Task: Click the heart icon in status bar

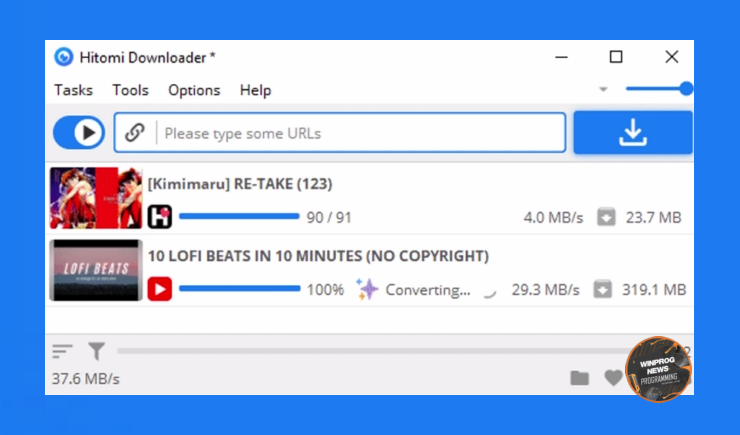Action: tap(614, 378)
